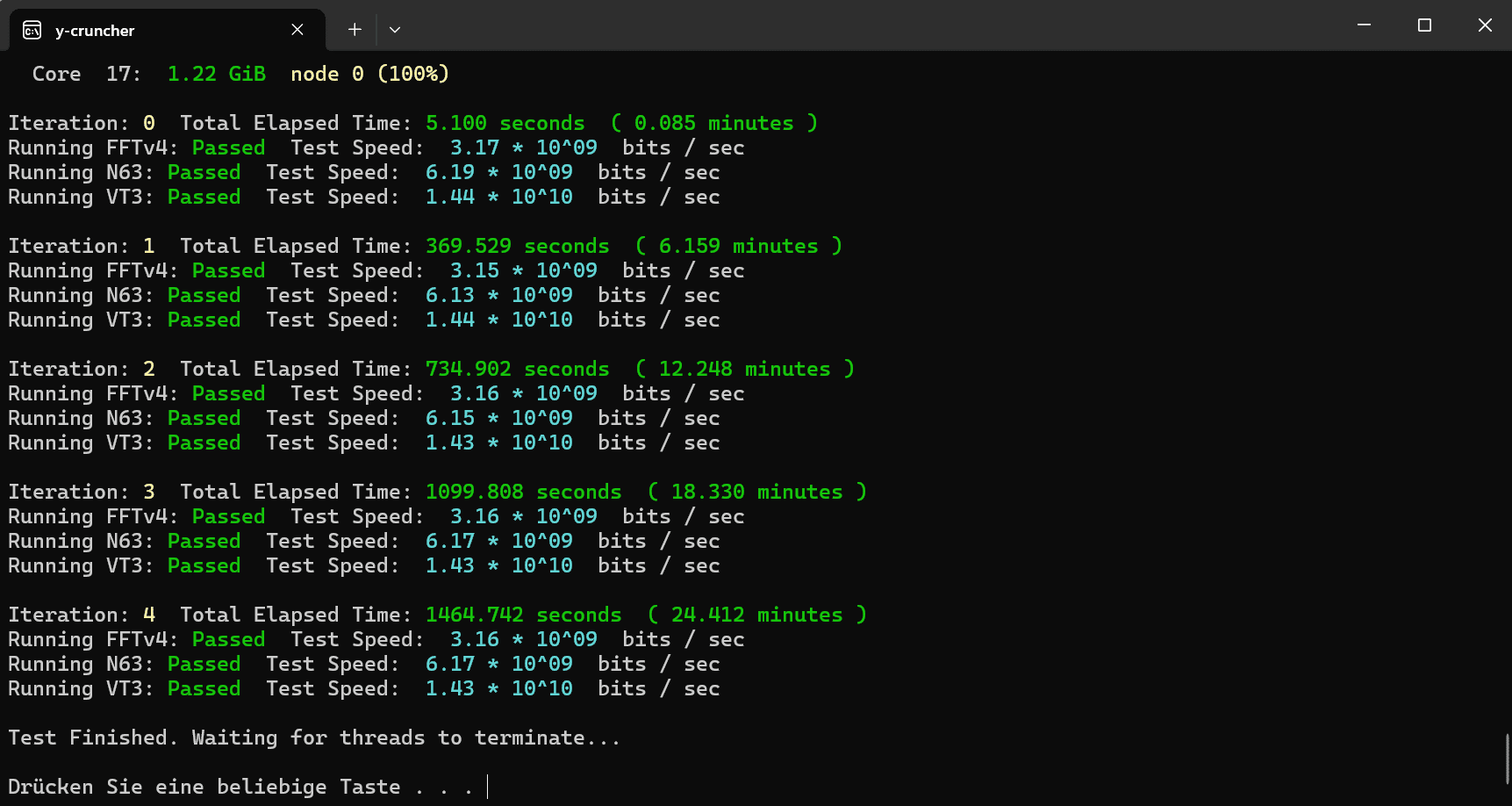Click the blinking cursor after the prompt
1512x806 pixels.
488,787
